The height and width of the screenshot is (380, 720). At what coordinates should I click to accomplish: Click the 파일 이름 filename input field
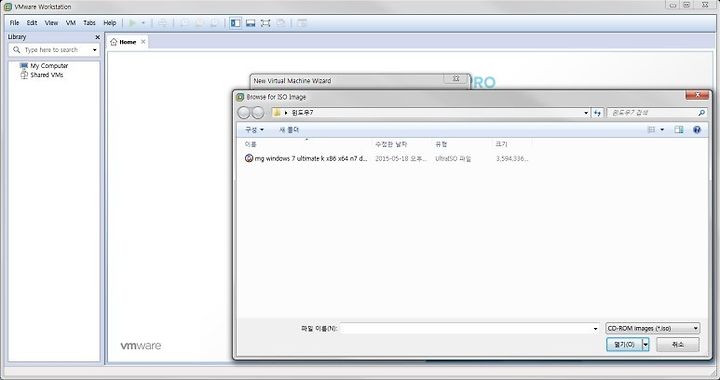click(x=466, y=329)
